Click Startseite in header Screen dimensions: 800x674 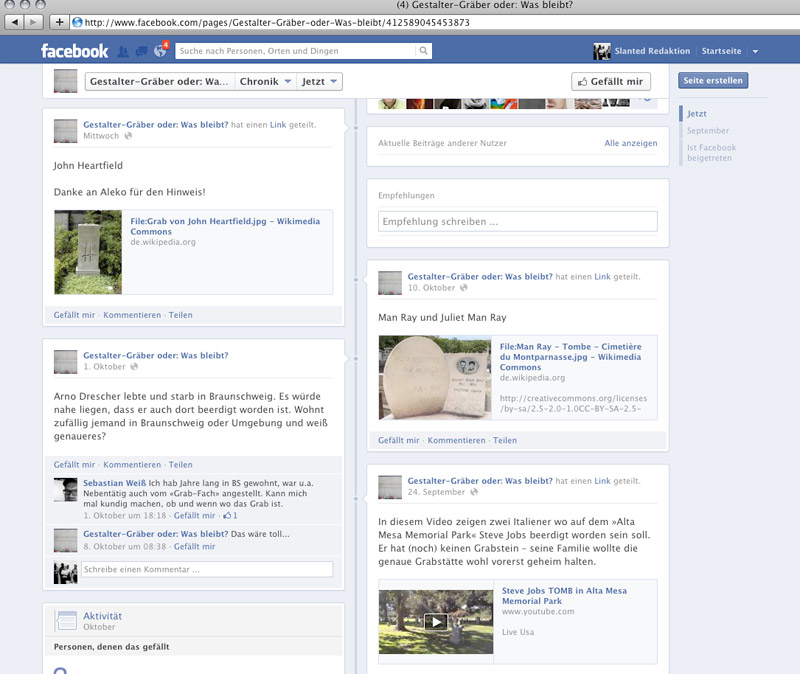[721, 51]
